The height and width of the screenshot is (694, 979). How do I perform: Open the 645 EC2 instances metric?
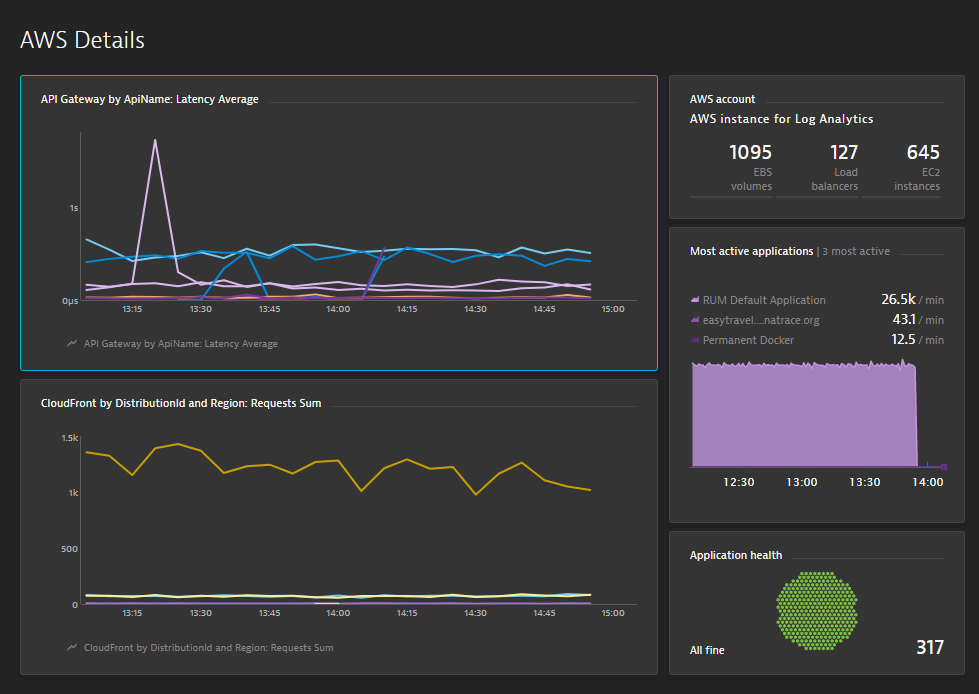(901, 169)
